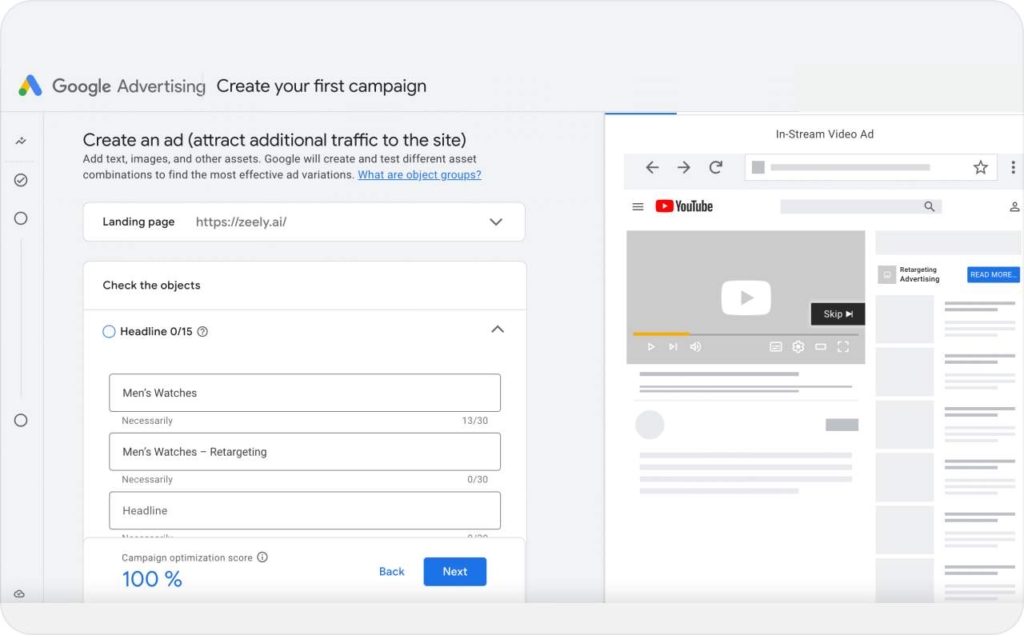Select the Headline radio button
This screenshot has width=1024, height=635.
(108, 331)
